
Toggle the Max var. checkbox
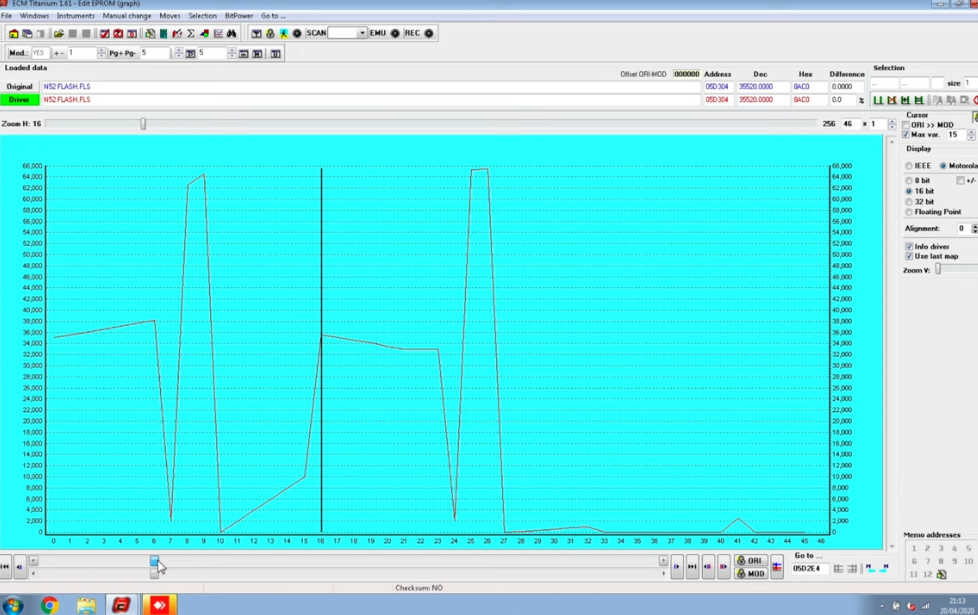pos(906,135)
